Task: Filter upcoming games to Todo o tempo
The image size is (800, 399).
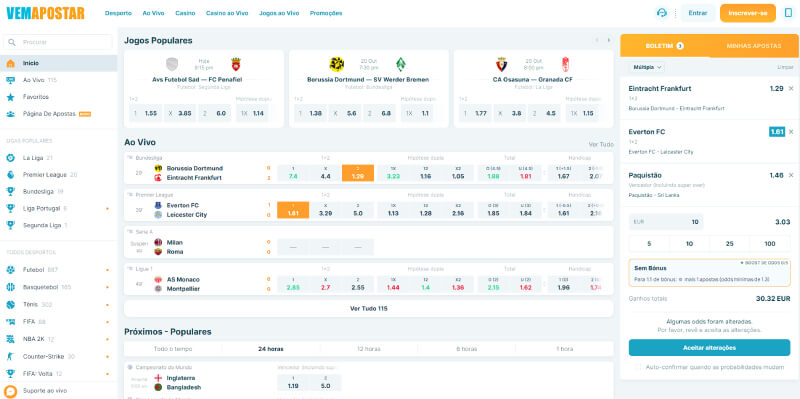Action: pyautogui.click(x=173, y=349)
